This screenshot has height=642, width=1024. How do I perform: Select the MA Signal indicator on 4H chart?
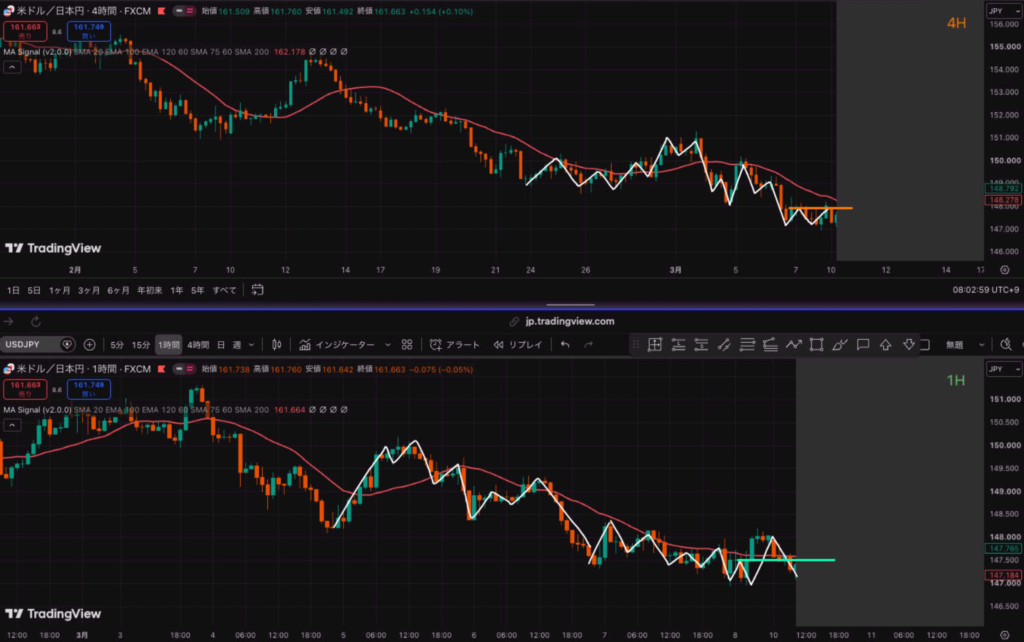click(37, 52)
